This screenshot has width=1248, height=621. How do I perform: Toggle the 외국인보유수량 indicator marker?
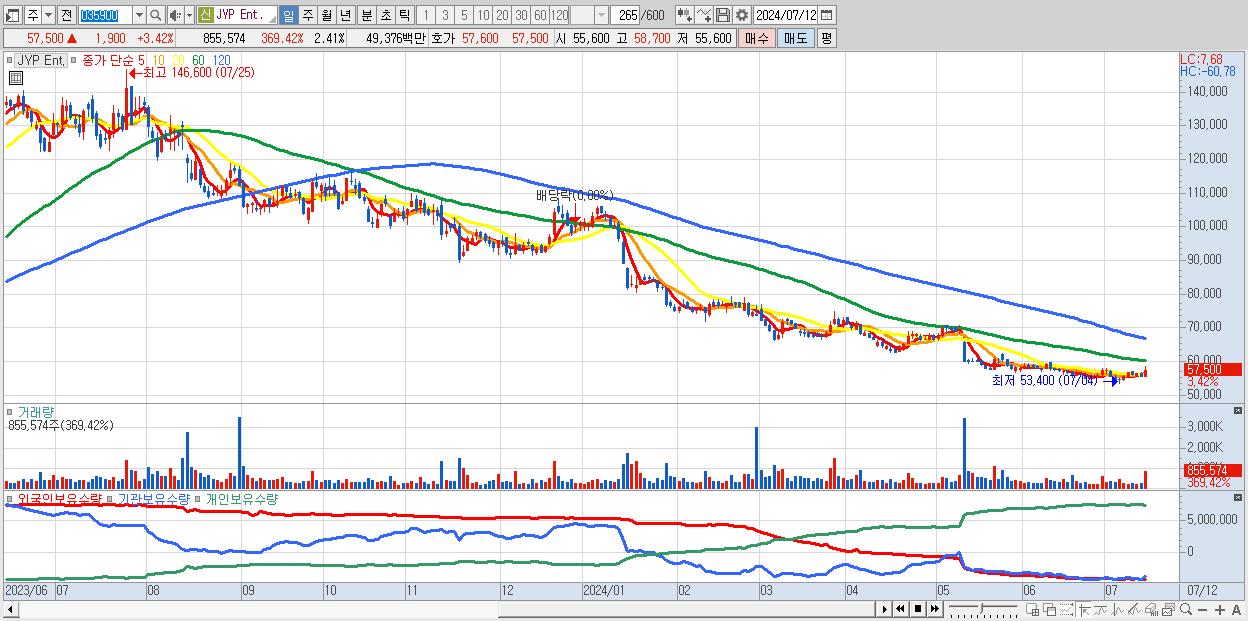(11, 498)
